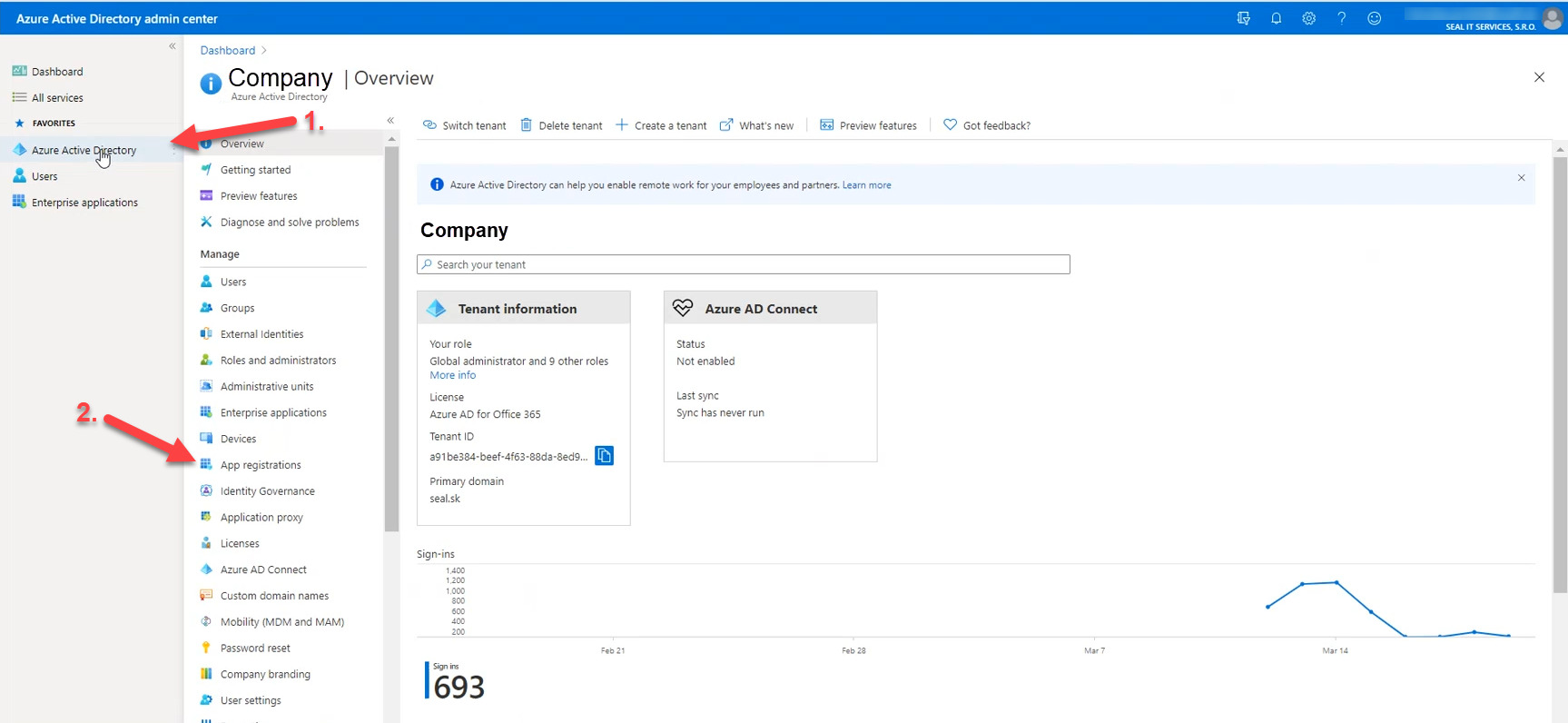Click the Azure AD Connect card header
The width and height of the screenshot is (1568, 723).
click(771, 308)
